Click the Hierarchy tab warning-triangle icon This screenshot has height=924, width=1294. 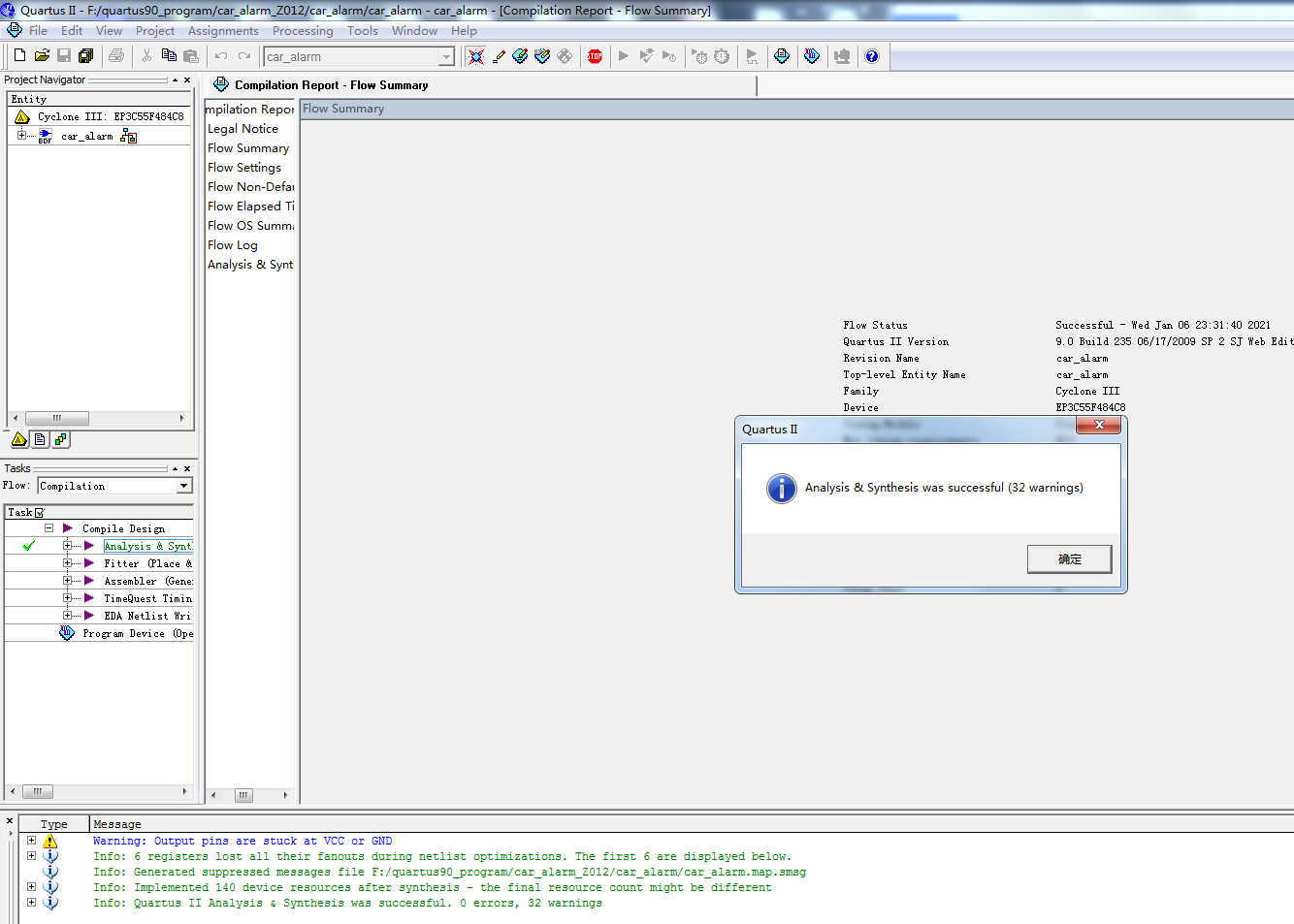click(x=18, y=439)
